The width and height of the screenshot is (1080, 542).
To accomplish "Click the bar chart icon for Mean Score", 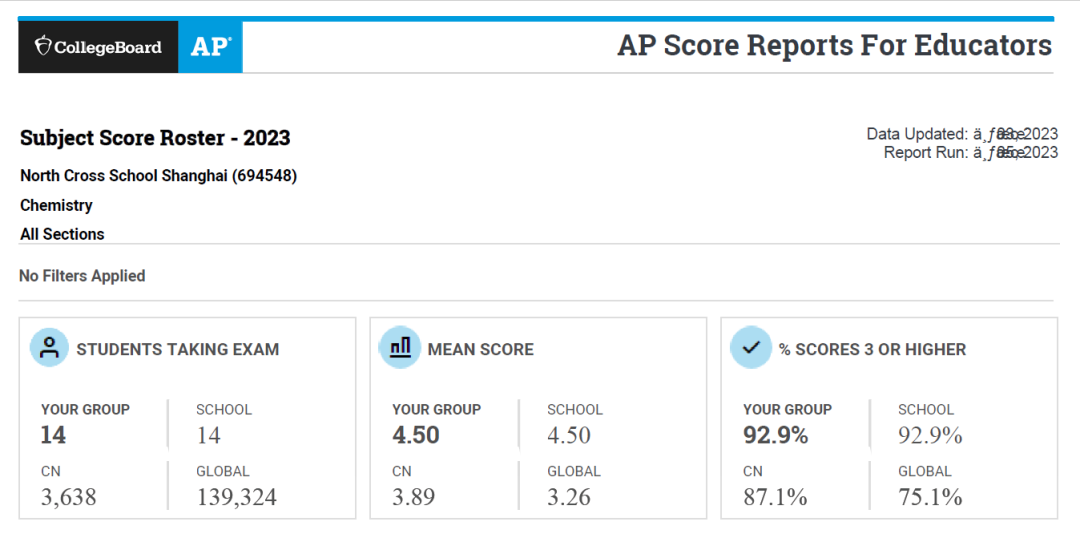I will click(400, 348).
